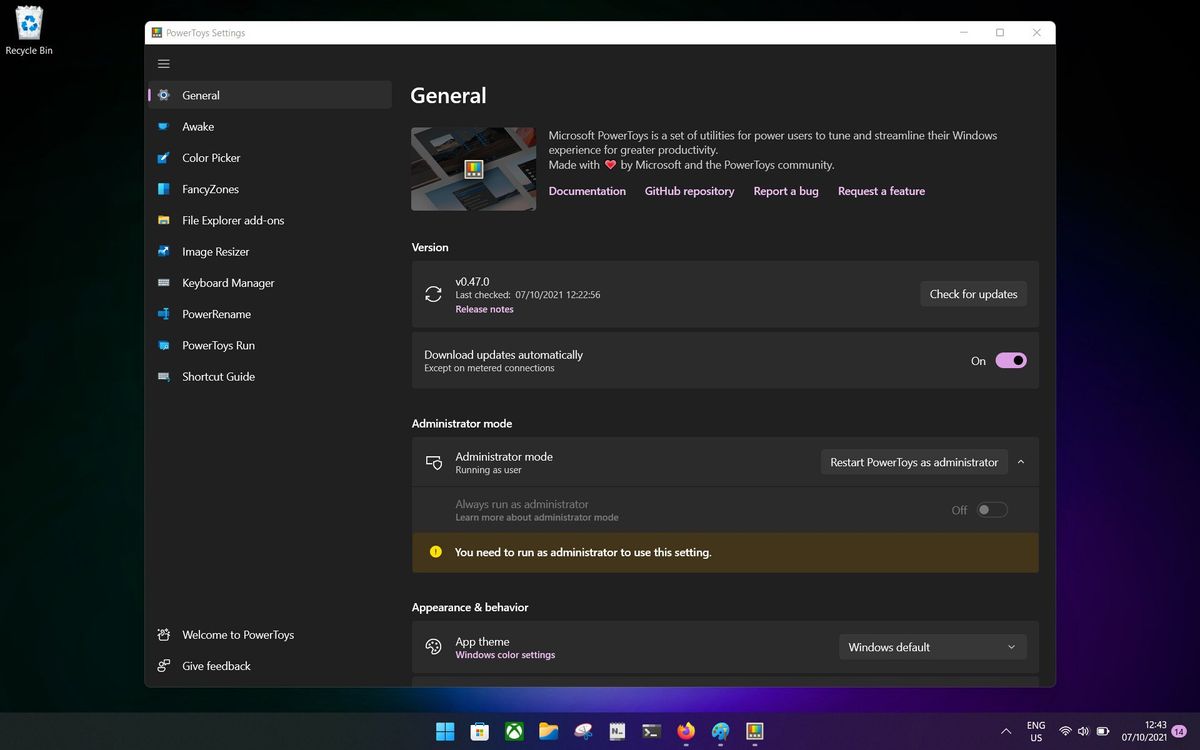This screenshot has height=750, width=1200.
Task: Show hidden icons in the system tray
Action: [x=1006, y=731]
